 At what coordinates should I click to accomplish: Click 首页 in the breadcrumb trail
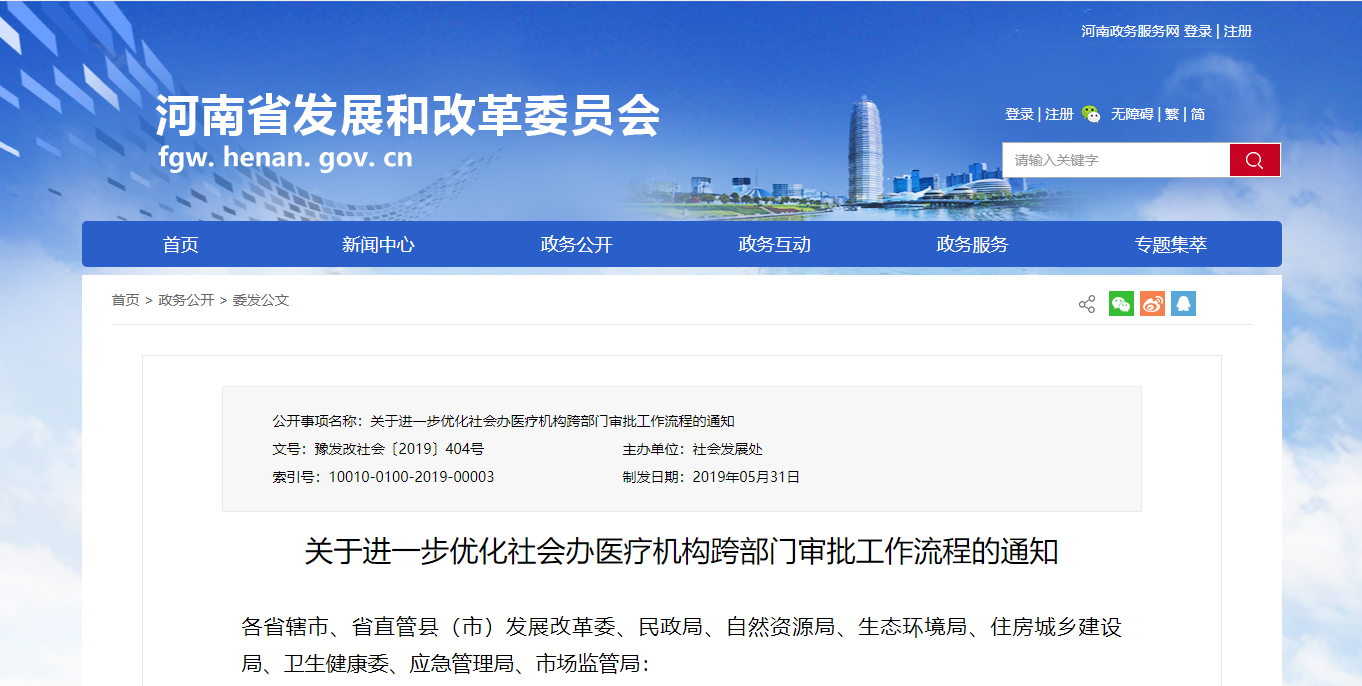tap(125, 300)
